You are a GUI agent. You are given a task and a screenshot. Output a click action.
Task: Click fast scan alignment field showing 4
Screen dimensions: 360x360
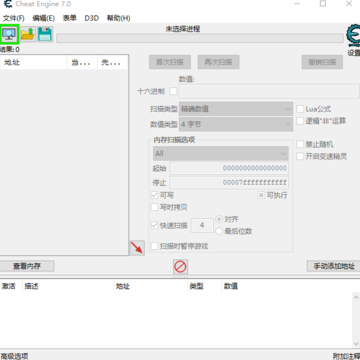pyautogui.click(x=202, y=225)
